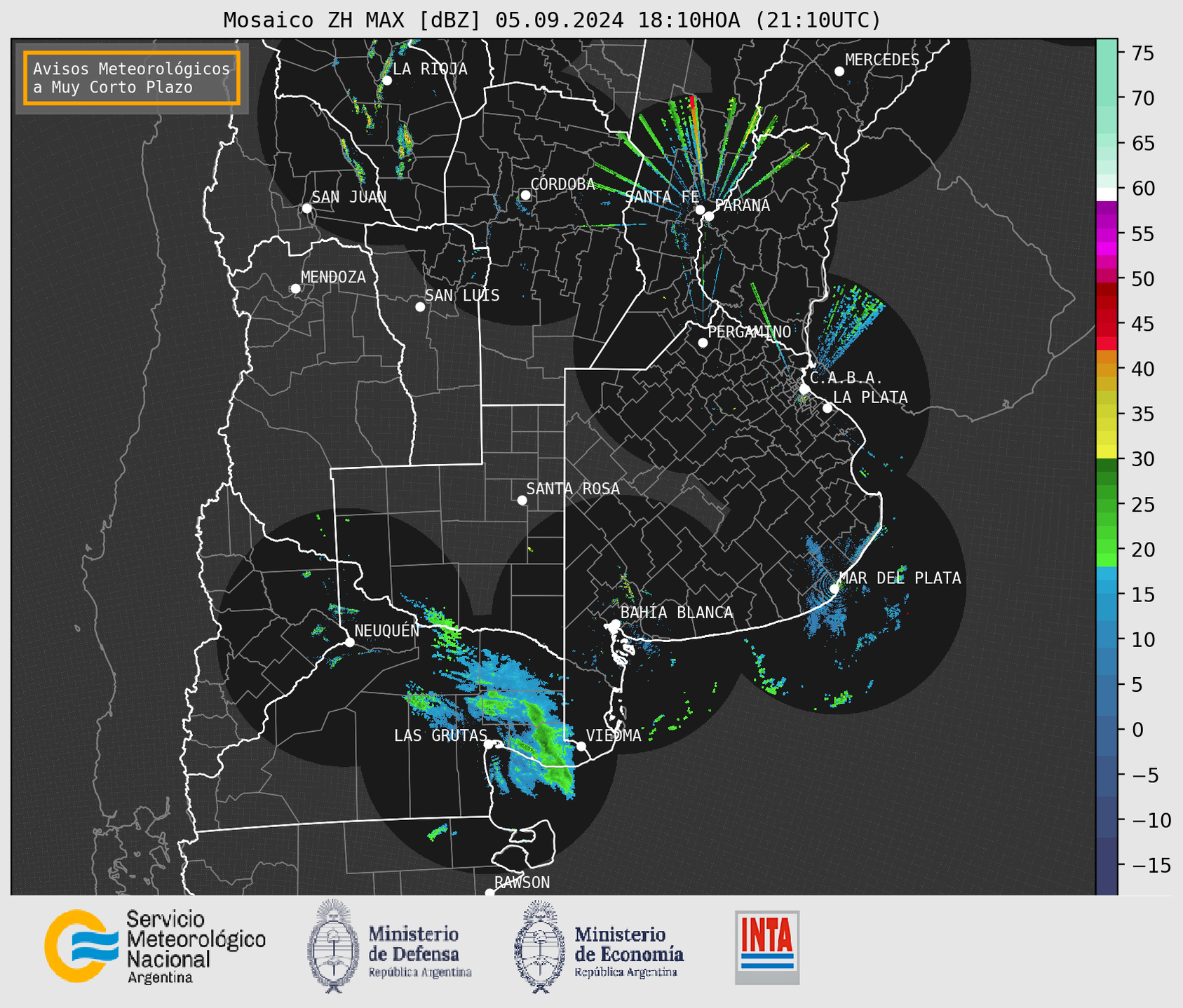
Task: Select the La Rioja city marker dot
Action: pyautogui.click(x=387, y=81)
